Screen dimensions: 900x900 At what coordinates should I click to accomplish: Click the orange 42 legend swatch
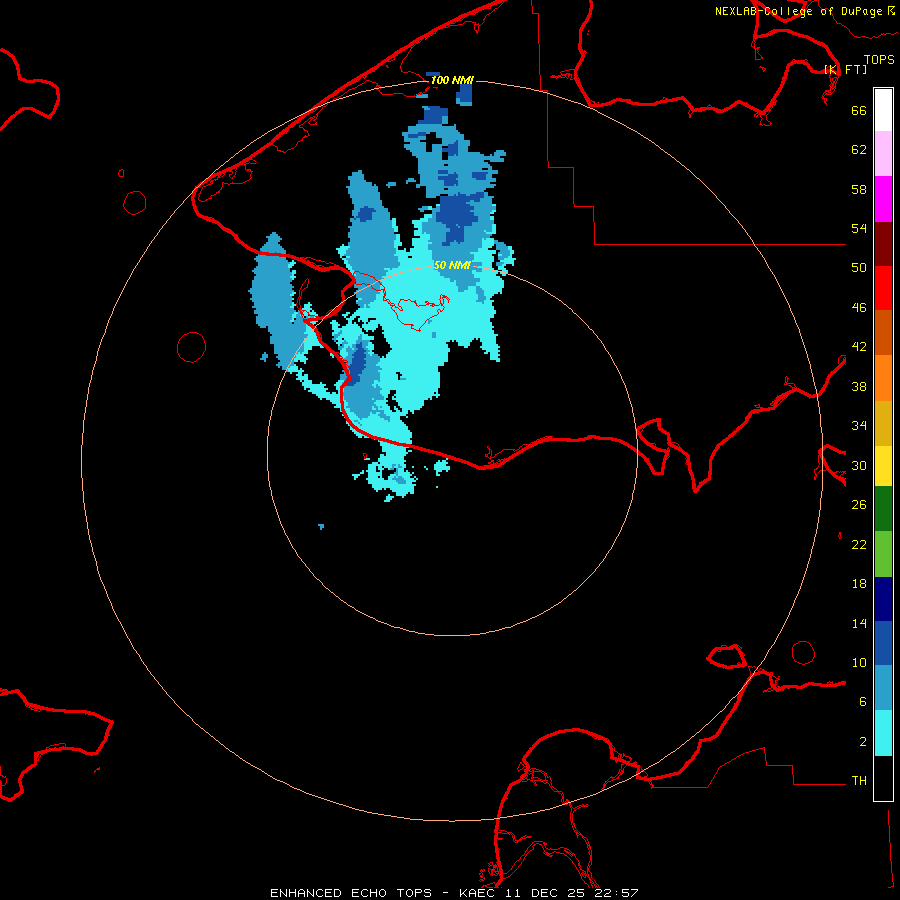(x=883, y=378)
